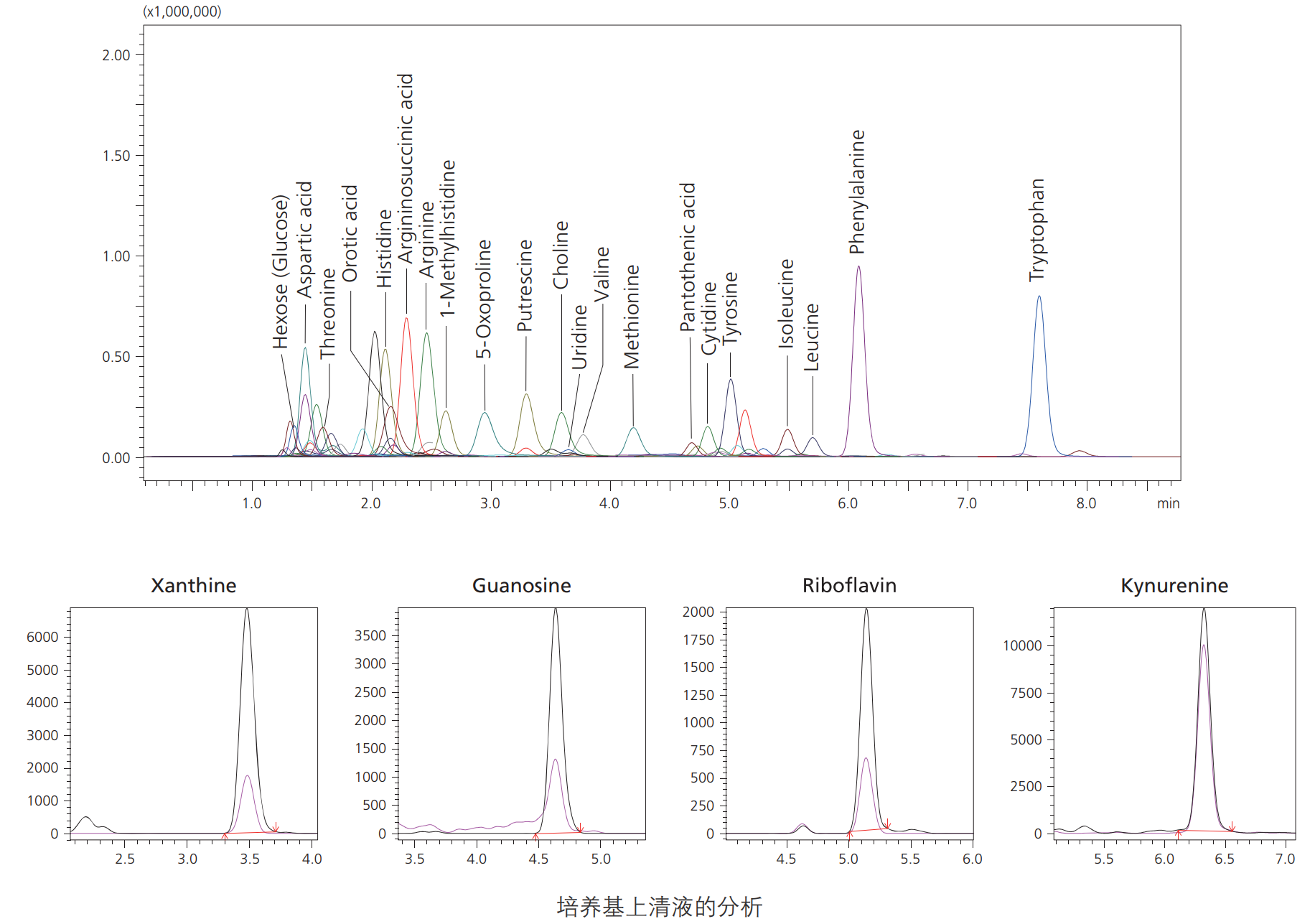Viewport: 1315px width, 924px height.
Task: Click the tall blue Tryptophan peak apex
Action: [1039, 297]
